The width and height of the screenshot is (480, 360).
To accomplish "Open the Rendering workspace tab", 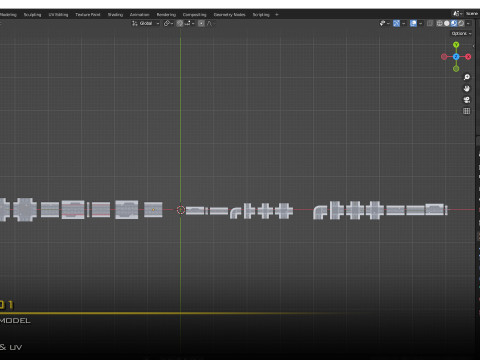I will point(166,15).
